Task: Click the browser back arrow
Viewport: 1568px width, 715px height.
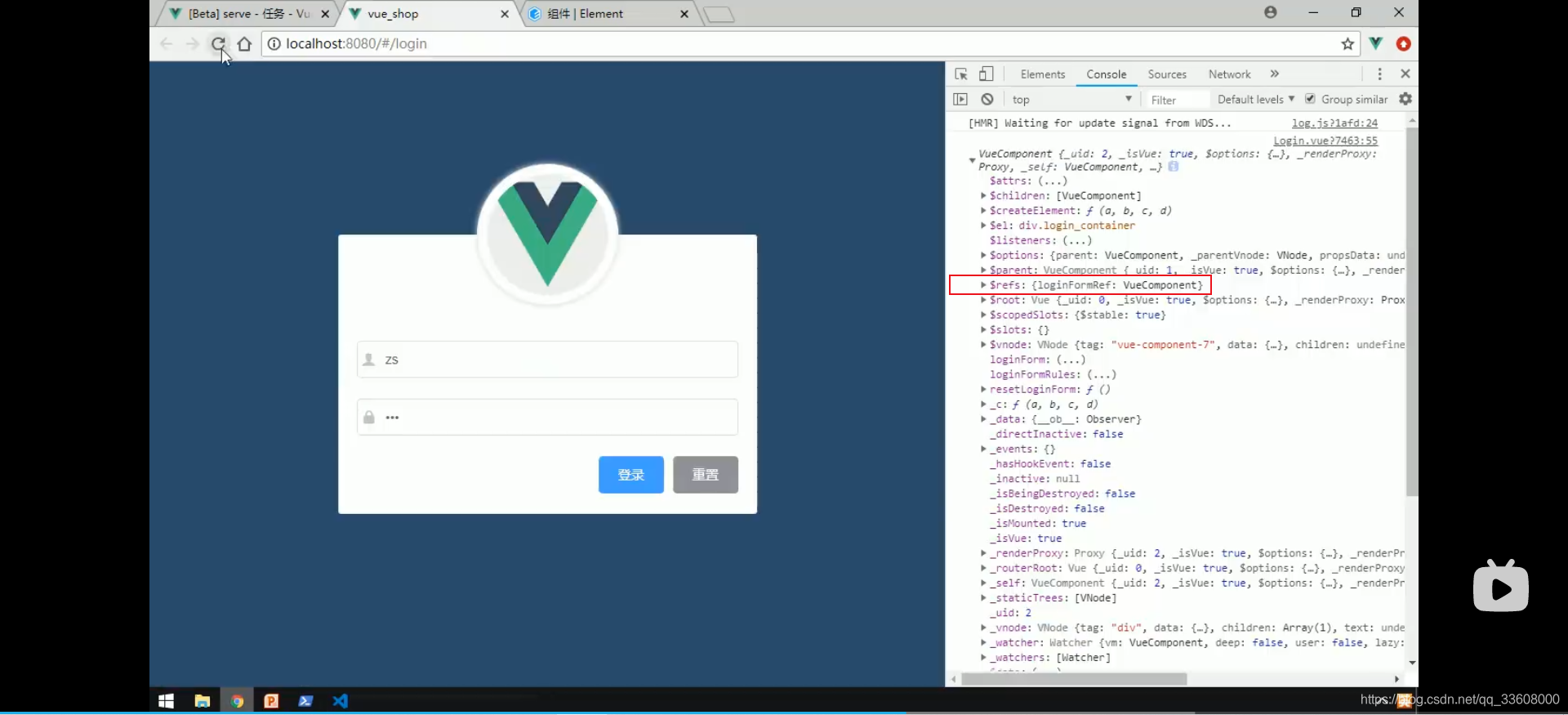Action: coord(167,44)
